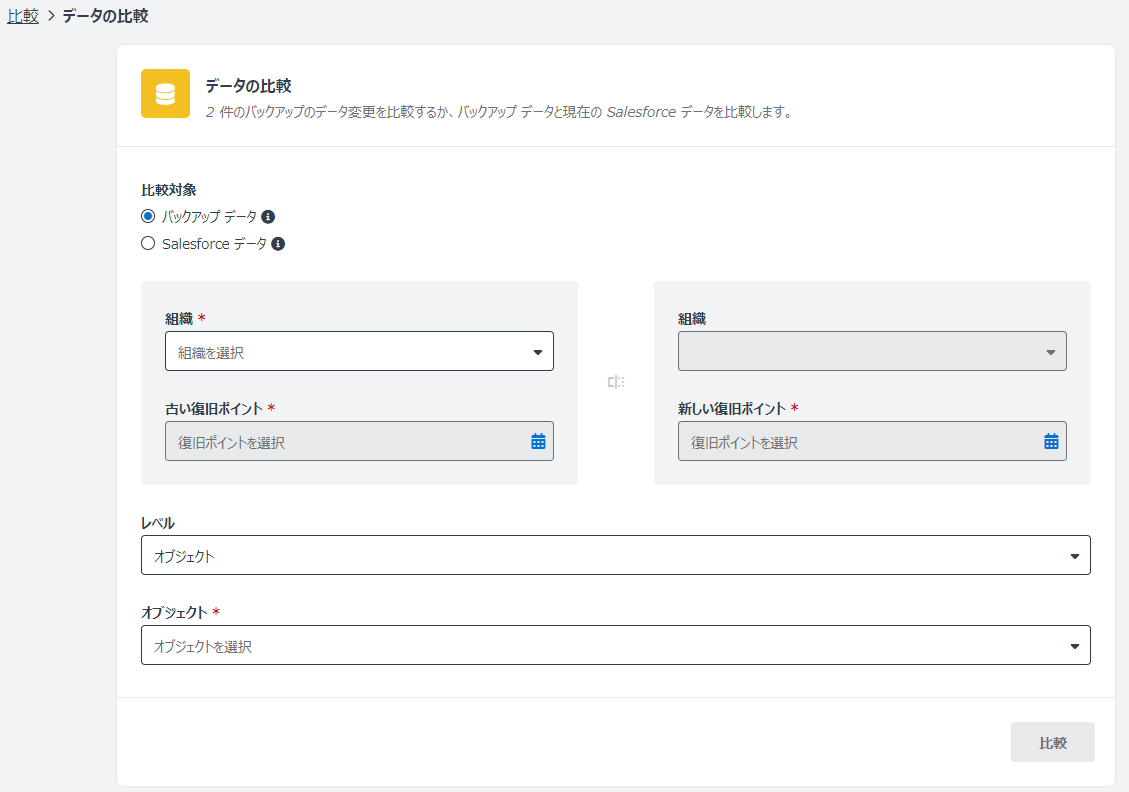Open calendar icon for 古い復旧ポイント
This screenshot has width=1129, height=792.
point(538,441)
